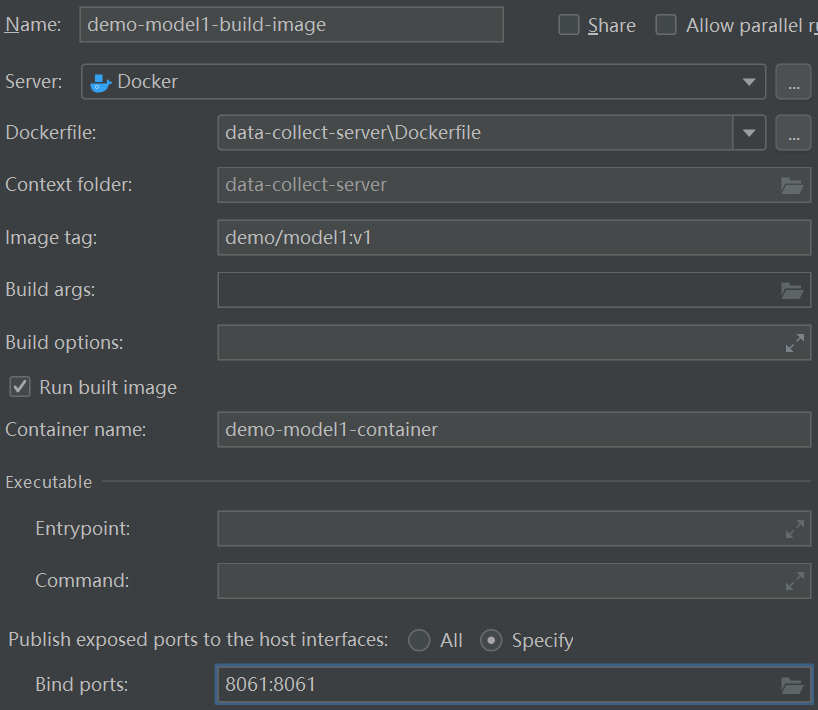The height and width of the screenshot is (710, 818).
Task: Open Bind ports folder icon
Action: click(x=792, y=685)
